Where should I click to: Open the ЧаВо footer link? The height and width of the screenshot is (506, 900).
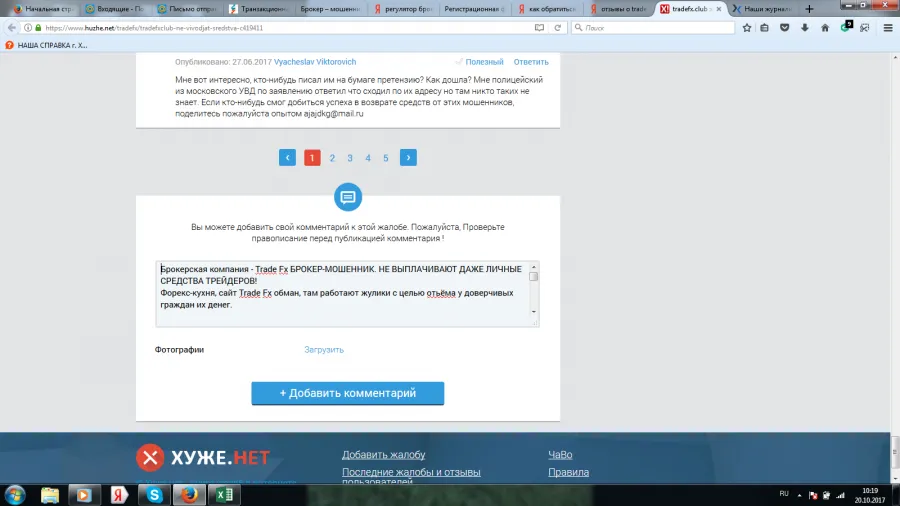coord(560,454)
